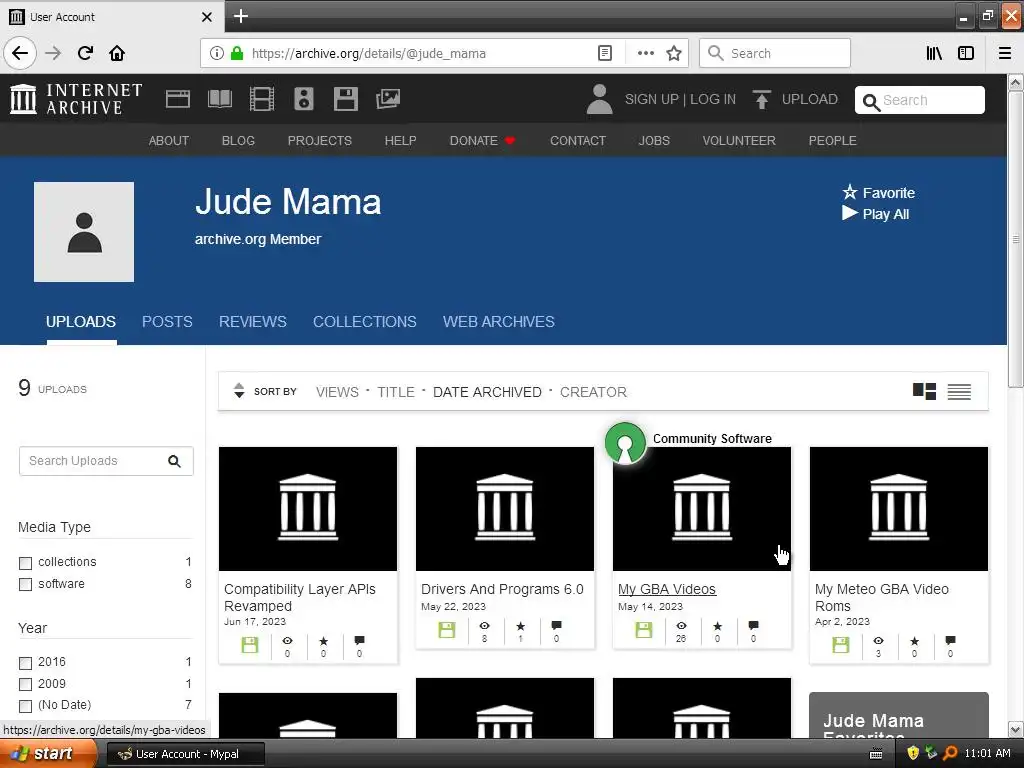Click the Sign Up link
This screenshot has width=1024, height=768.
point(651,99)
